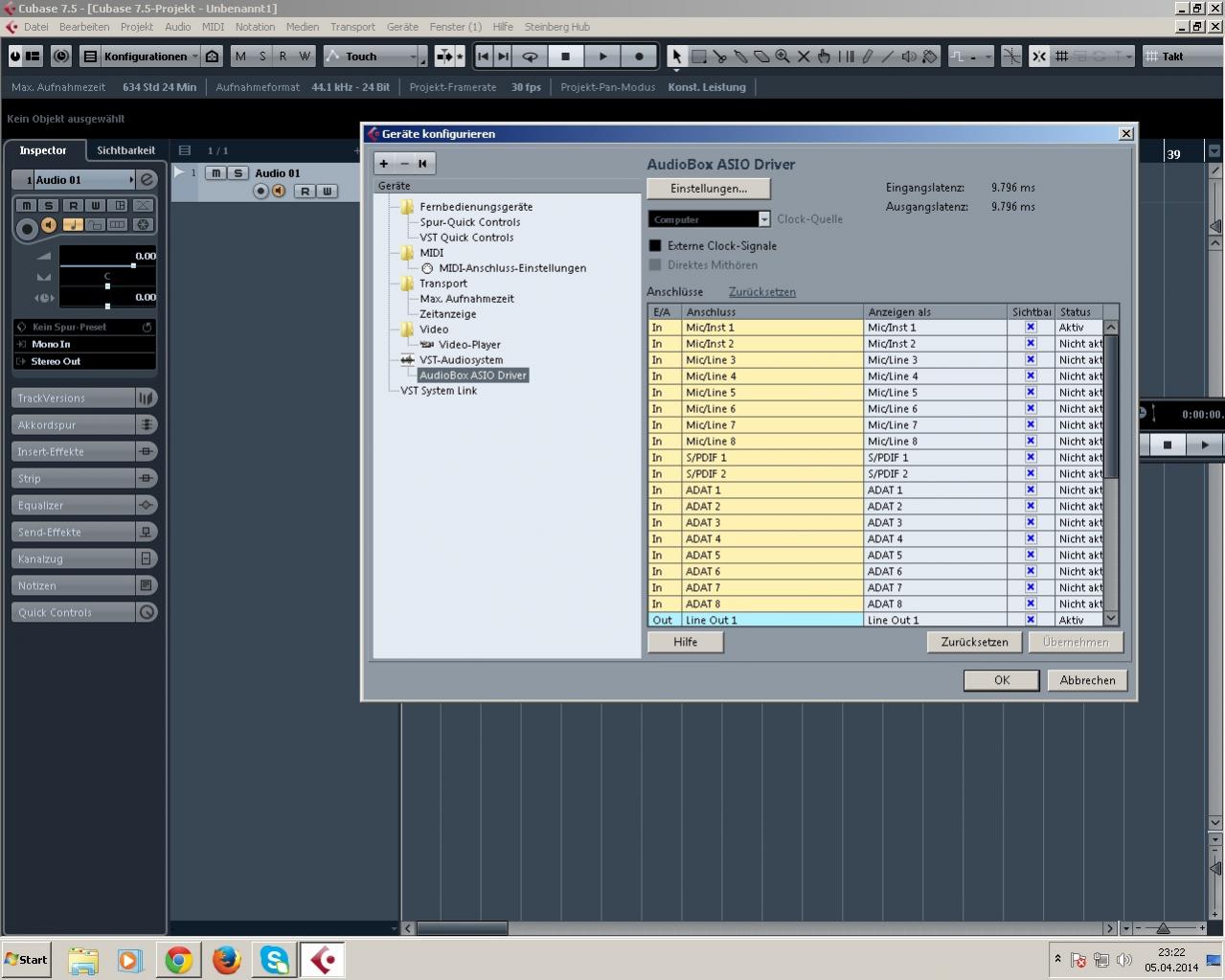Expand the Send-Effekte inspector section
1225x980 pixels.
pyautogui.click(x=73, y=532)
